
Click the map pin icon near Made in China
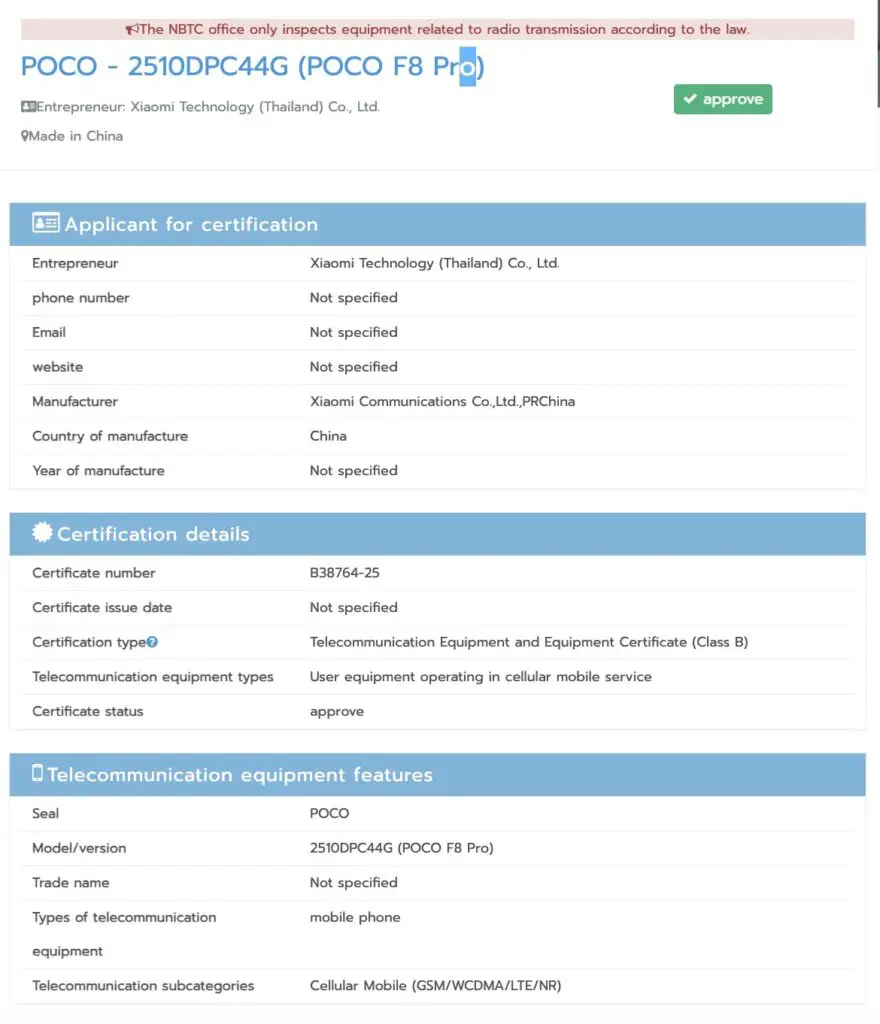pos(24,136)
